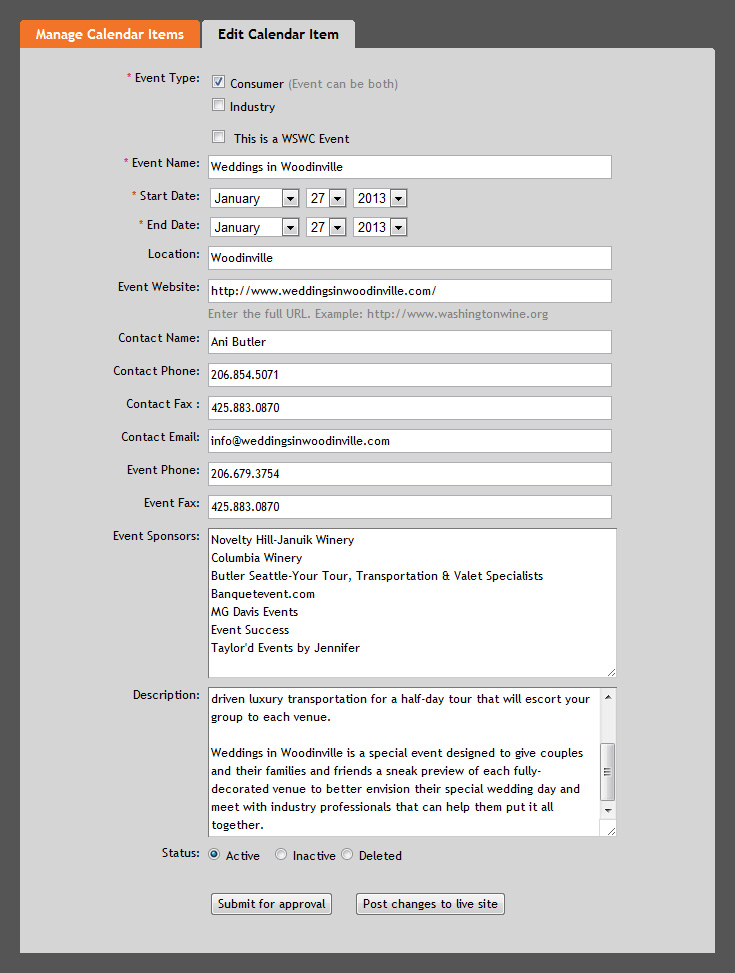Click the Columbia Winery sponsor line
The image size is (735, 973).
(256, 558)
